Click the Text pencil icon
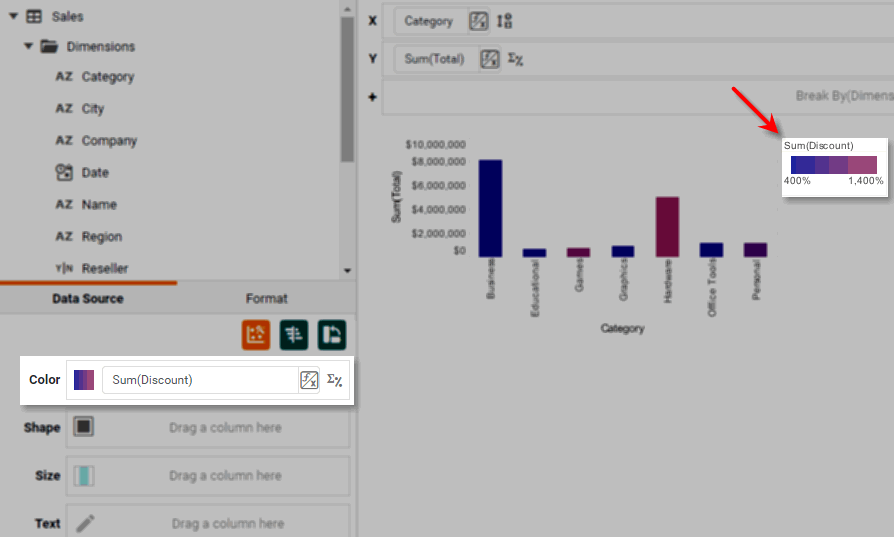894x537 pixels. 85,523
